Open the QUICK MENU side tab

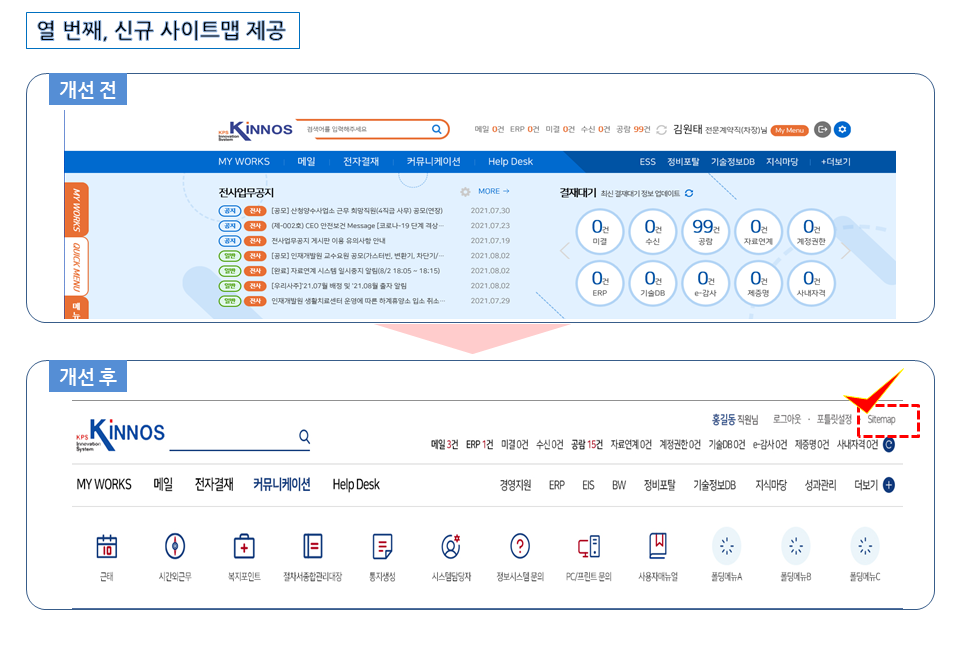(x=77, y=267)
